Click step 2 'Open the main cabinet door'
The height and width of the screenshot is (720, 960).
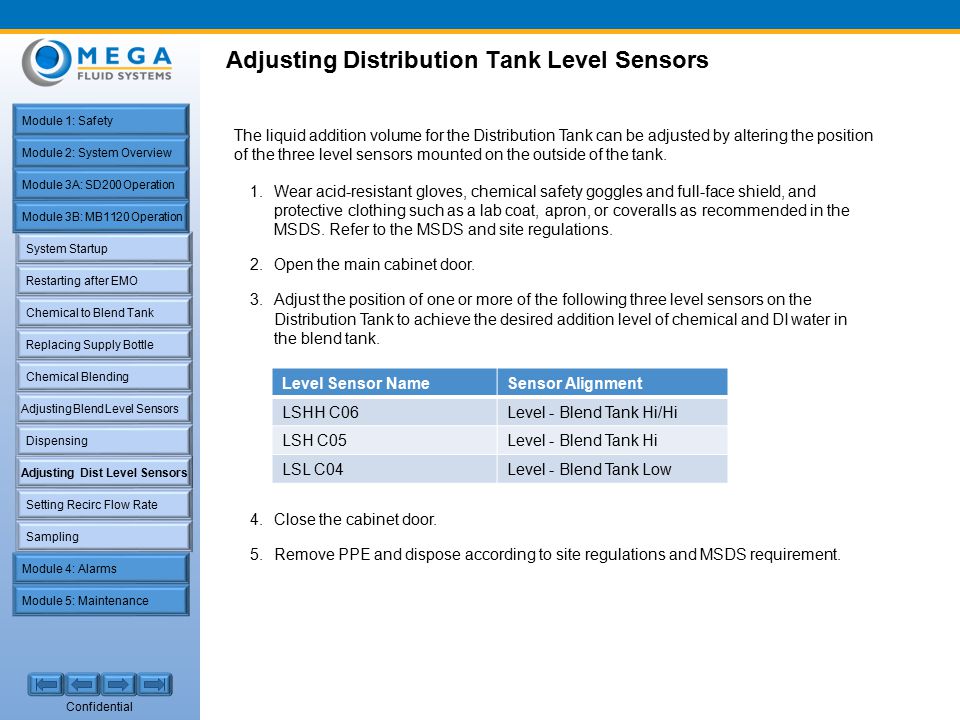click(362, 264)
